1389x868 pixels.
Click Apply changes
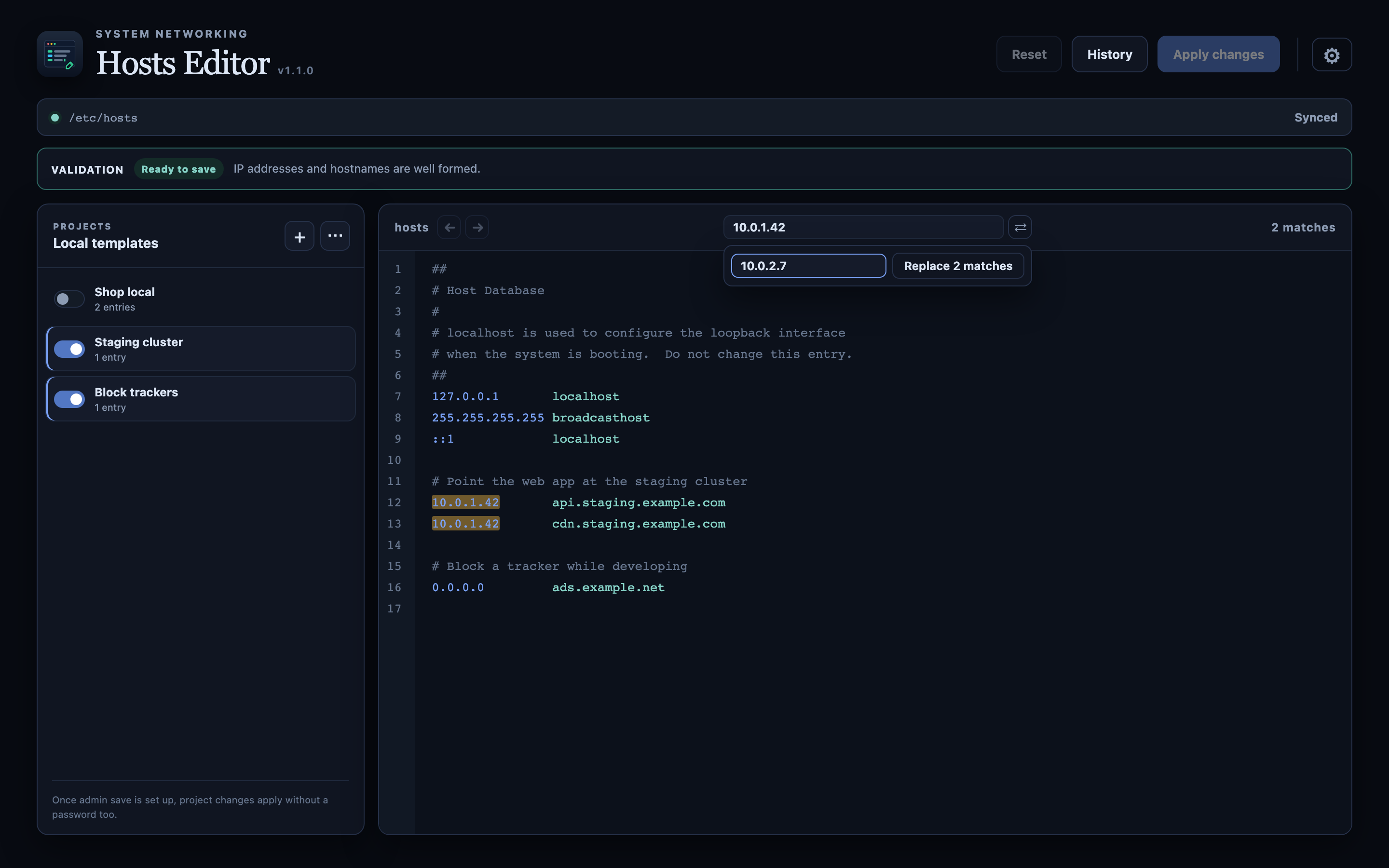point(1218,54)
